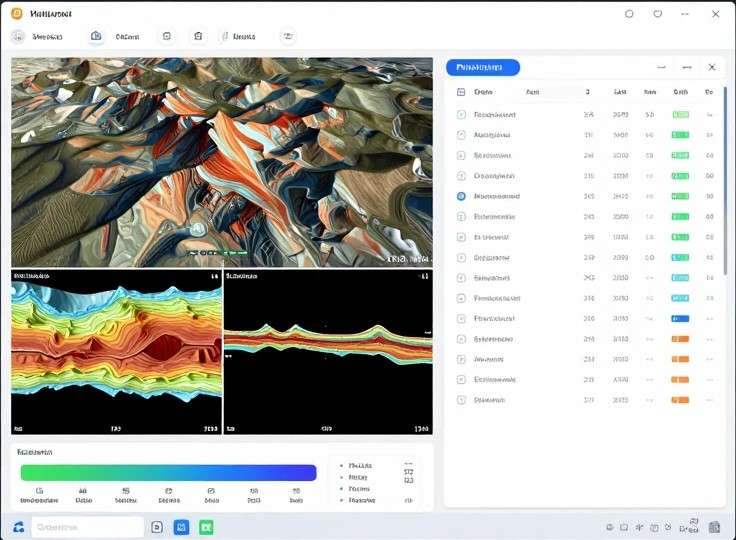Open the Start icon on the taskbar

tap(18, 527)
